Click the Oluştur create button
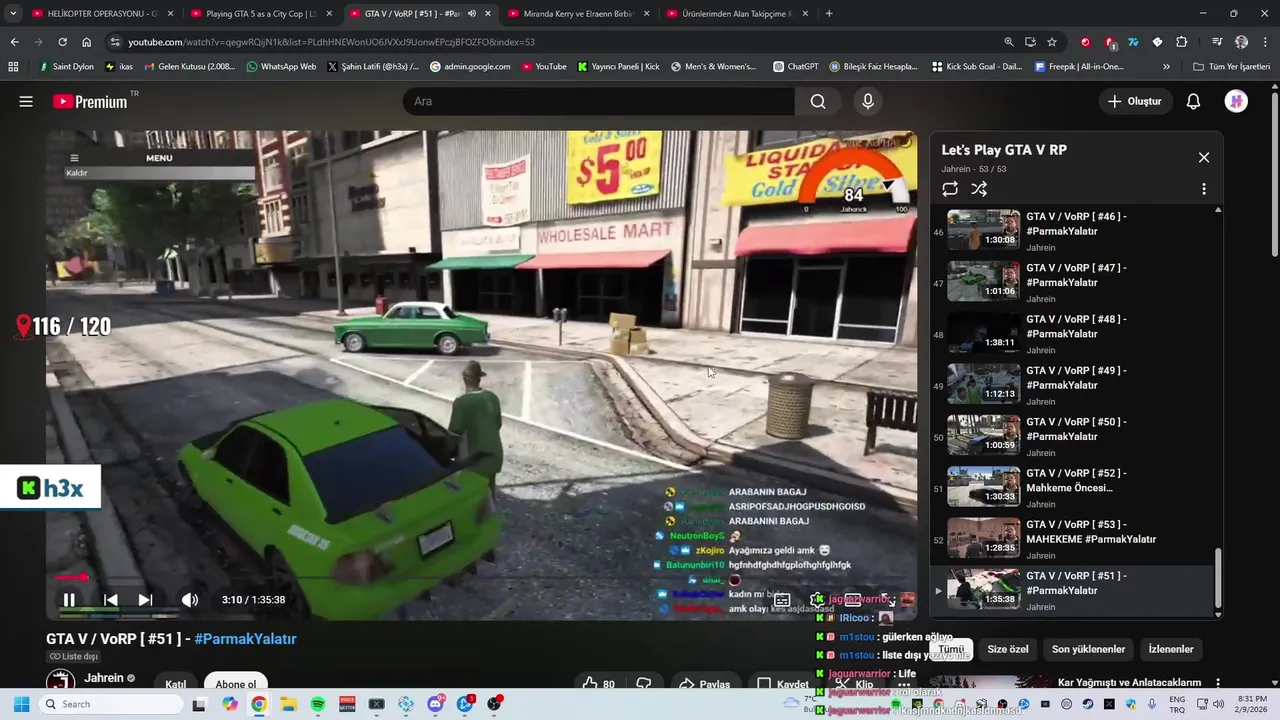This screenshot has height=720, width=1280. [x=1135, y=101]
